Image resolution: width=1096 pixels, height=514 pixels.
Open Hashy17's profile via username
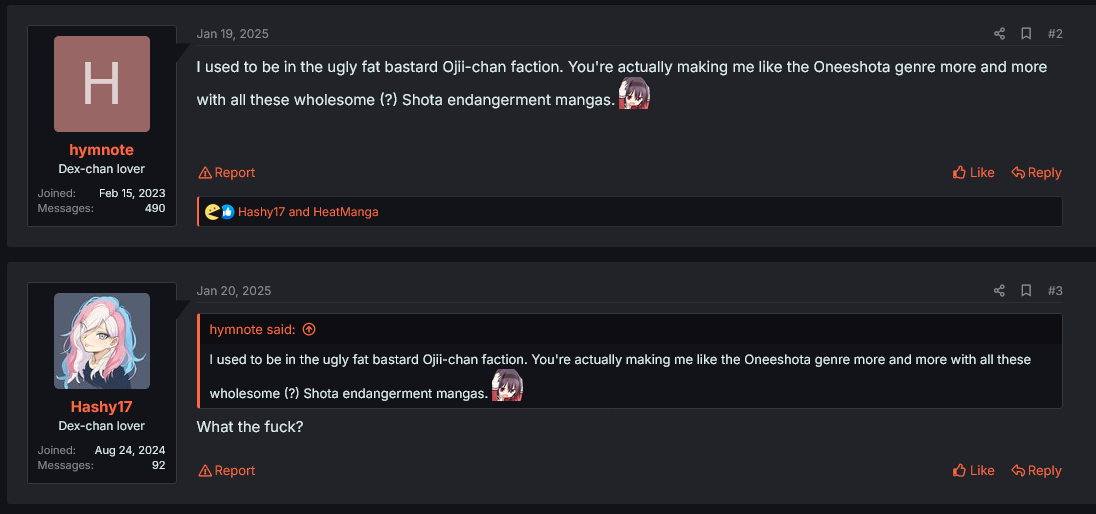pos(101,407)
